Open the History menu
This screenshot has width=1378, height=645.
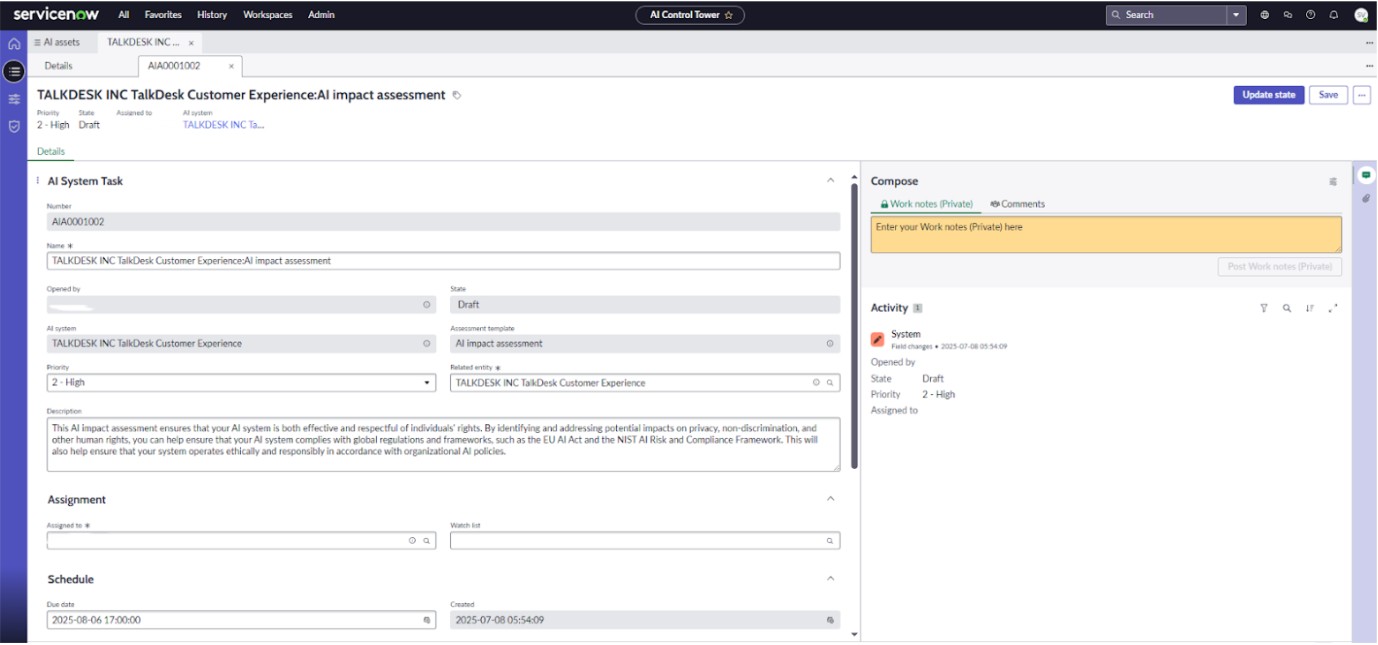[212, 15]
